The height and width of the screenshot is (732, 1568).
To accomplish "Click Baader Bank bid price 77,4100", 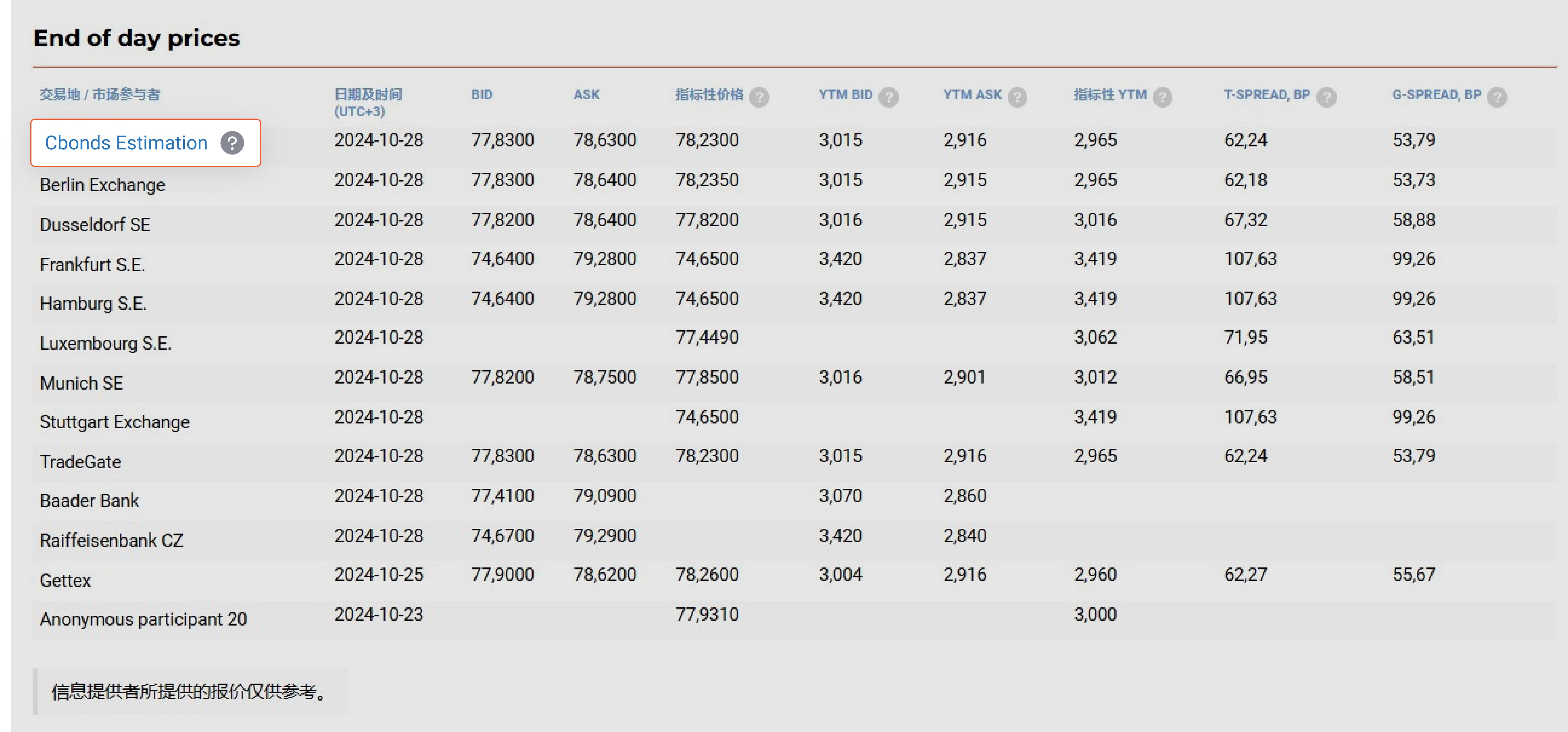I will point(502,496).
